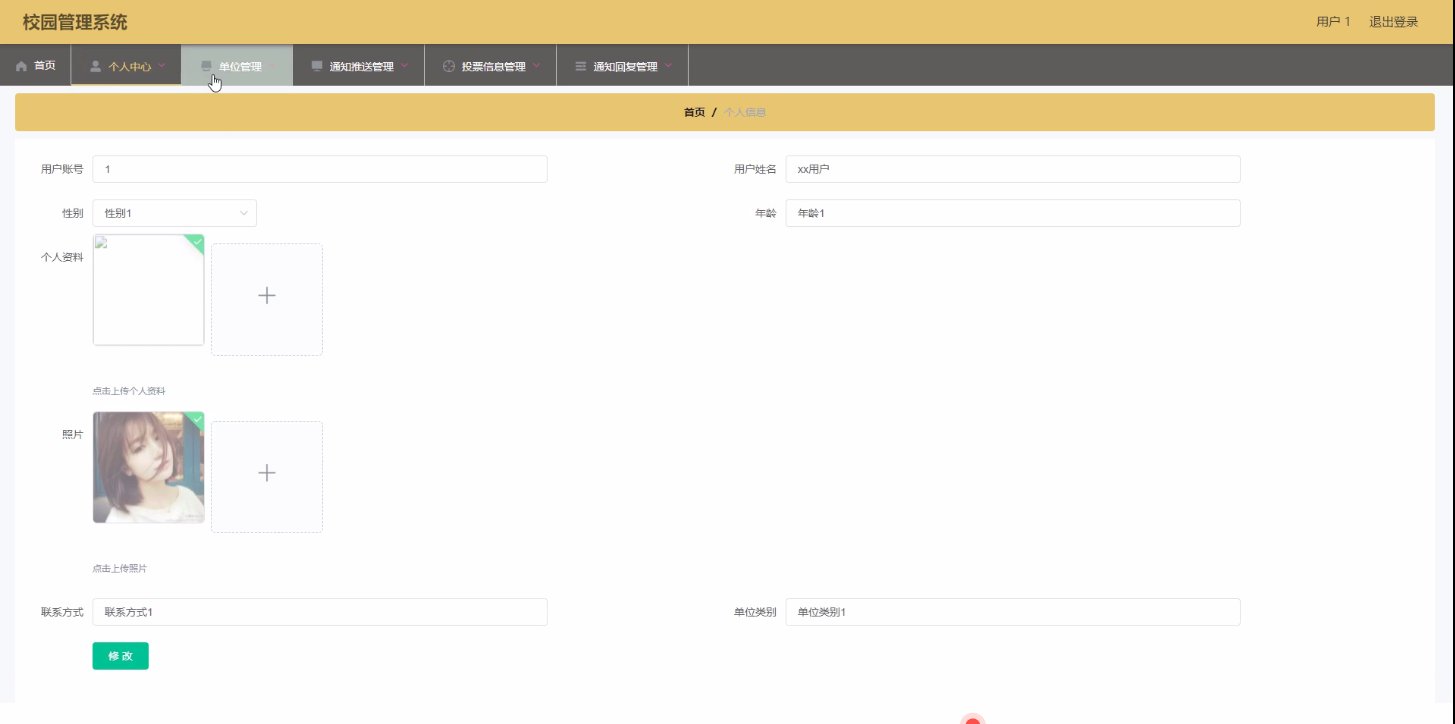1455x724 pixels.
Task: Click the plus icon to upload 照片
Action: tap(267, 473)
